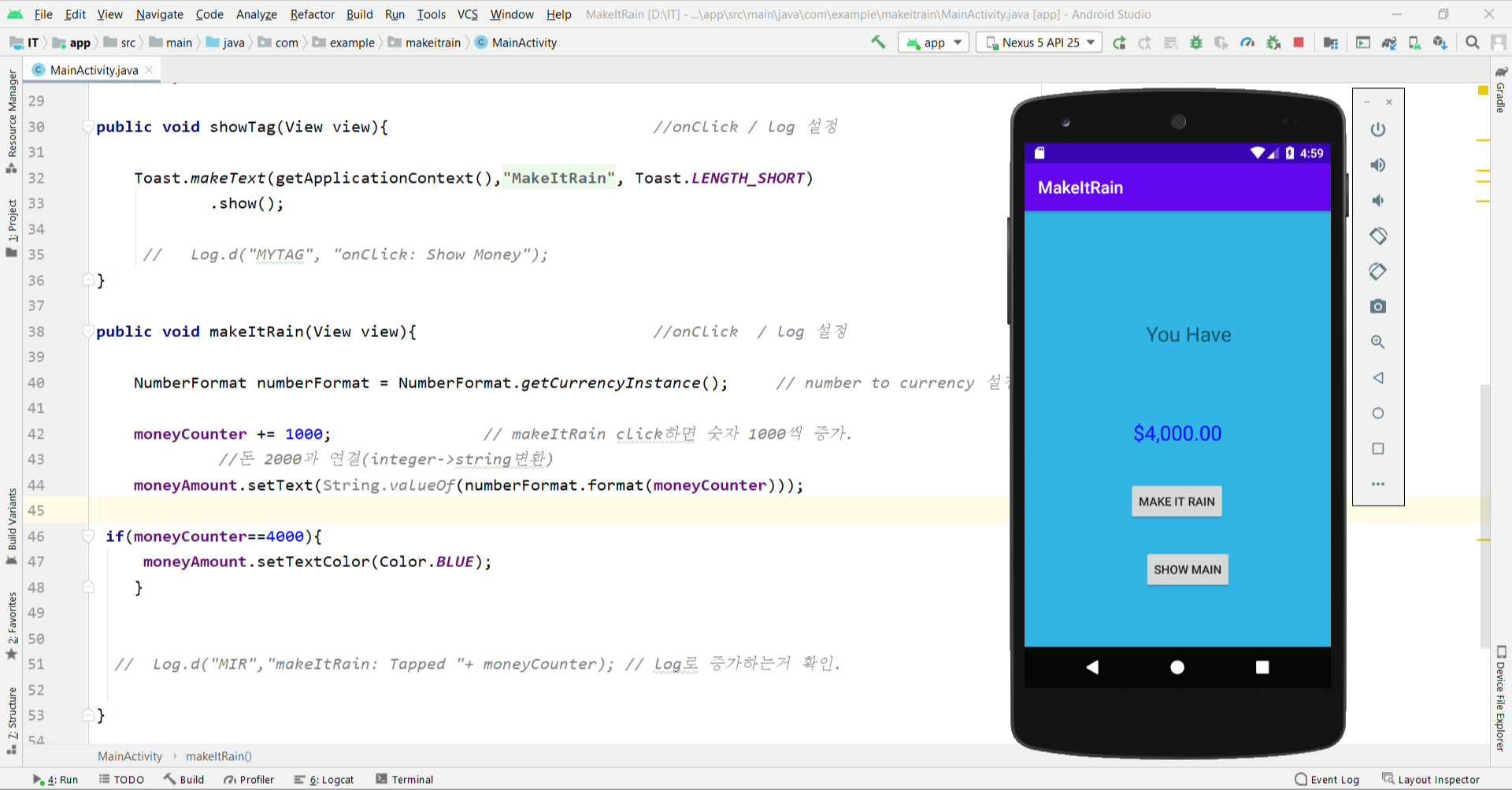The image size is (1512, 790).
Task: Open the Profile app gauge icon
Action: [1247, 43]
